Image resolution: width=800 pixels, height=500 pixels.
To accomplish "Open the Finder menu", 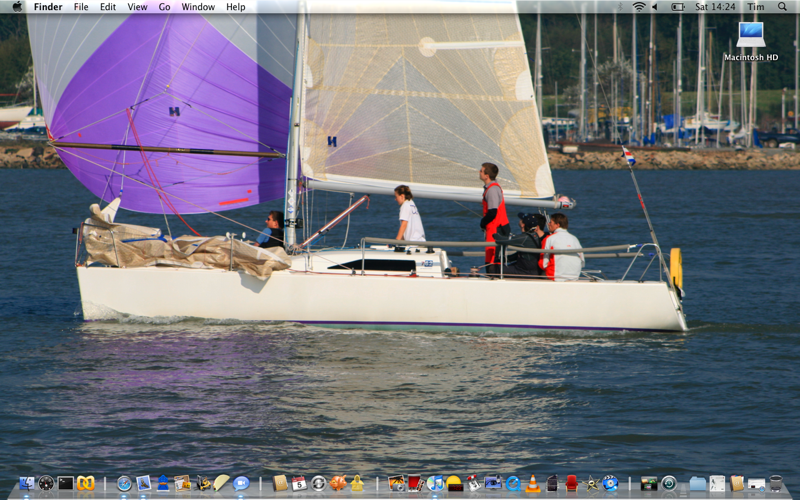I will (48, 7).
